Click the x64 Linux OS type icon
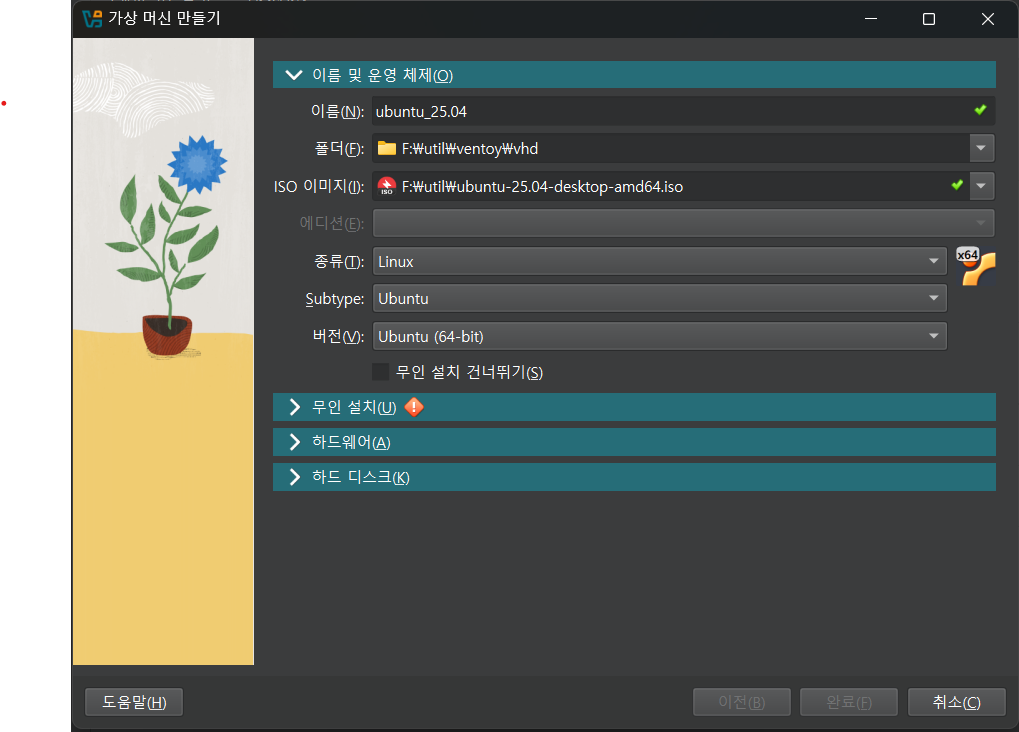1019x732 pixels. pos(975,267)
